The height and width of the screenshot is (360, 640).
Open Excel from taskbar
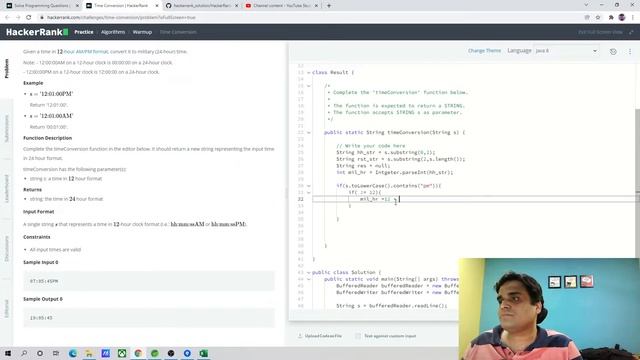[x=203, y=353]
